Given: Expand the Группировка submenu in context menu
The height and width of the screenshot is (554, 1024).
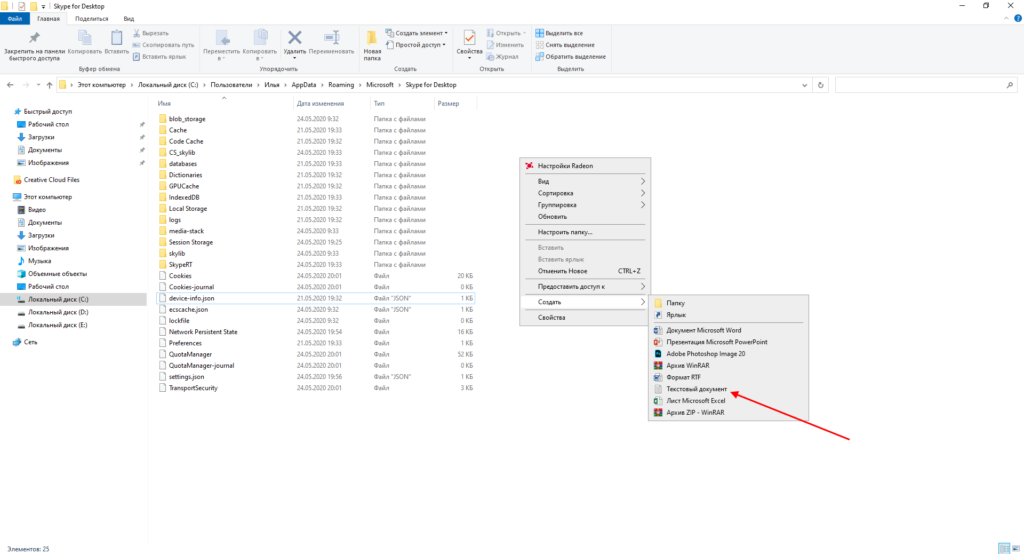Looking at the screenshot, I should (559, 205).
